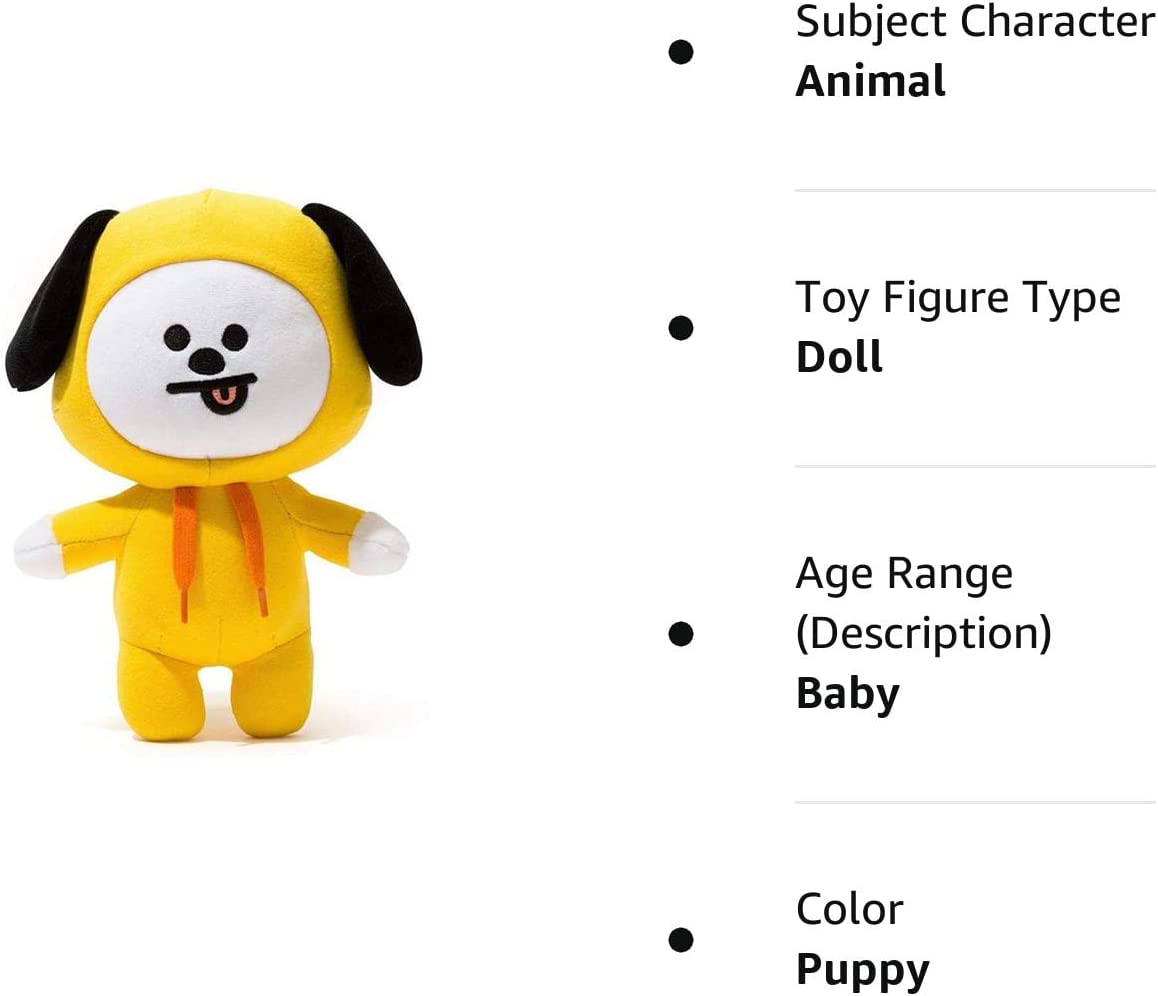Click the plush toy's right black ear
This screenshot has height=996, width=1158.
click(365, 293)
